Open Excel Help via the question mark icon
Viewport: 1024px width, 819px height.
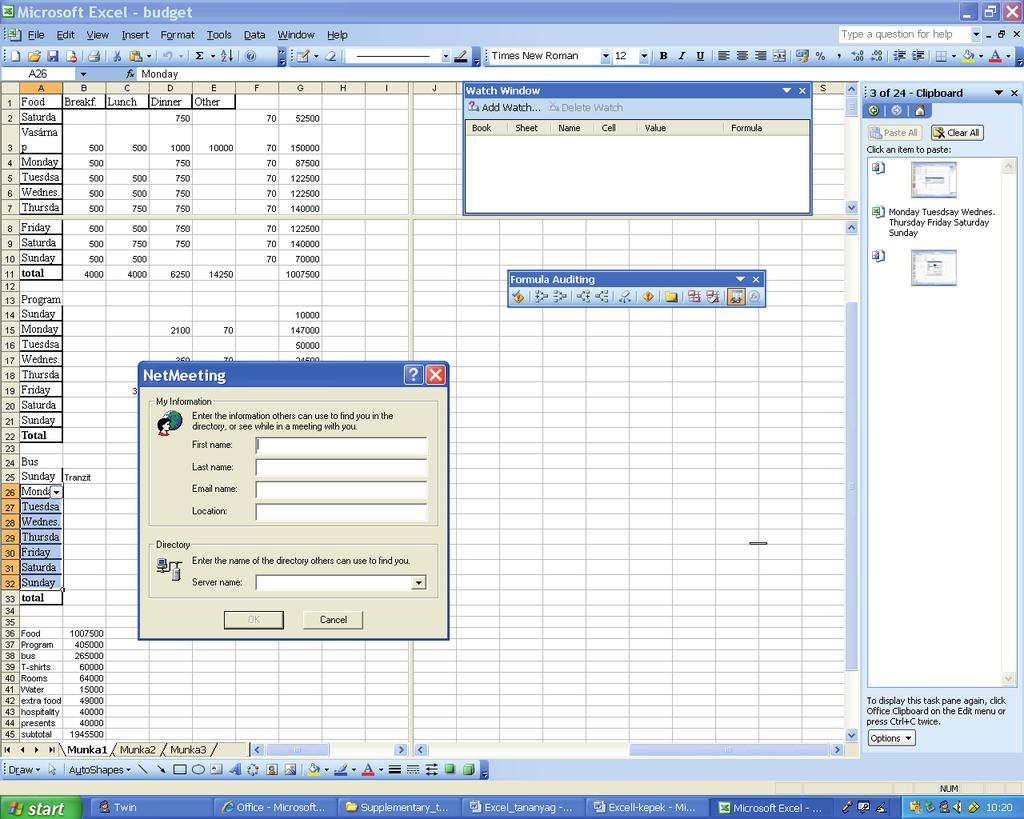[x=251, y=56]
